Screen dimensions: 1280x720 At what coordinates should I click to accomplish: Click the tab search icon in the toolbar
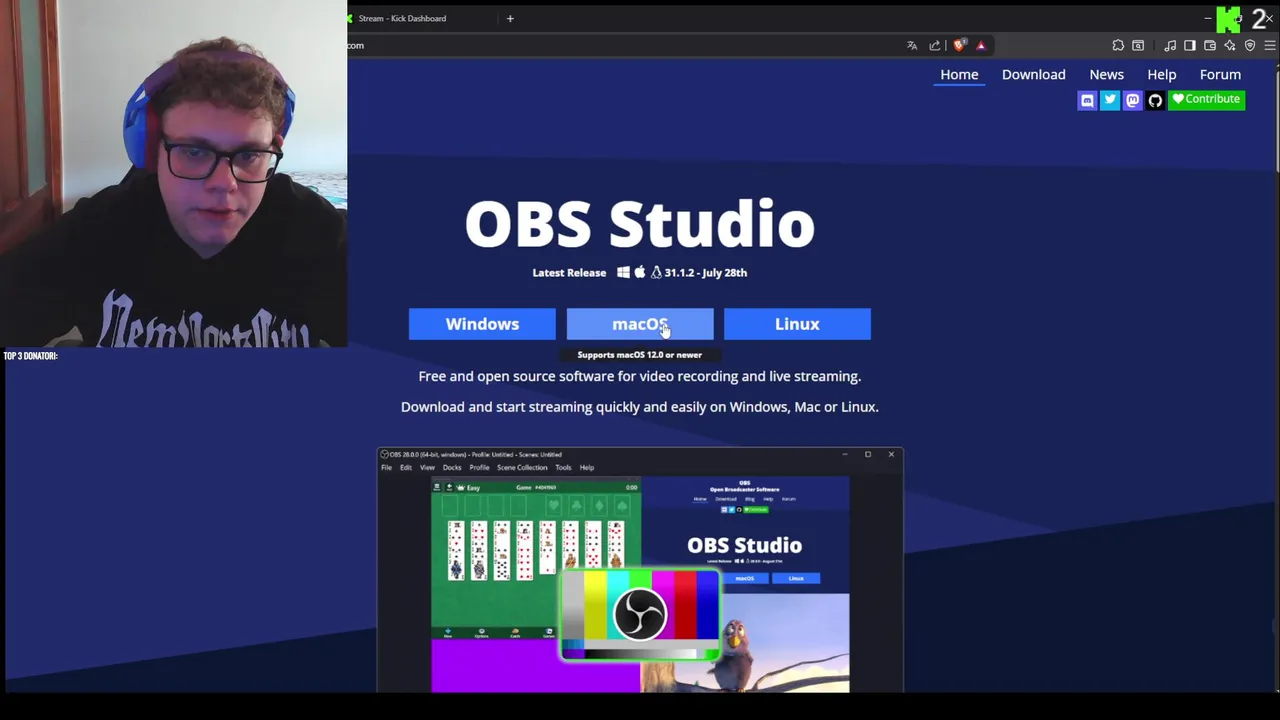pyautogui.click(x=1138, y=45)
